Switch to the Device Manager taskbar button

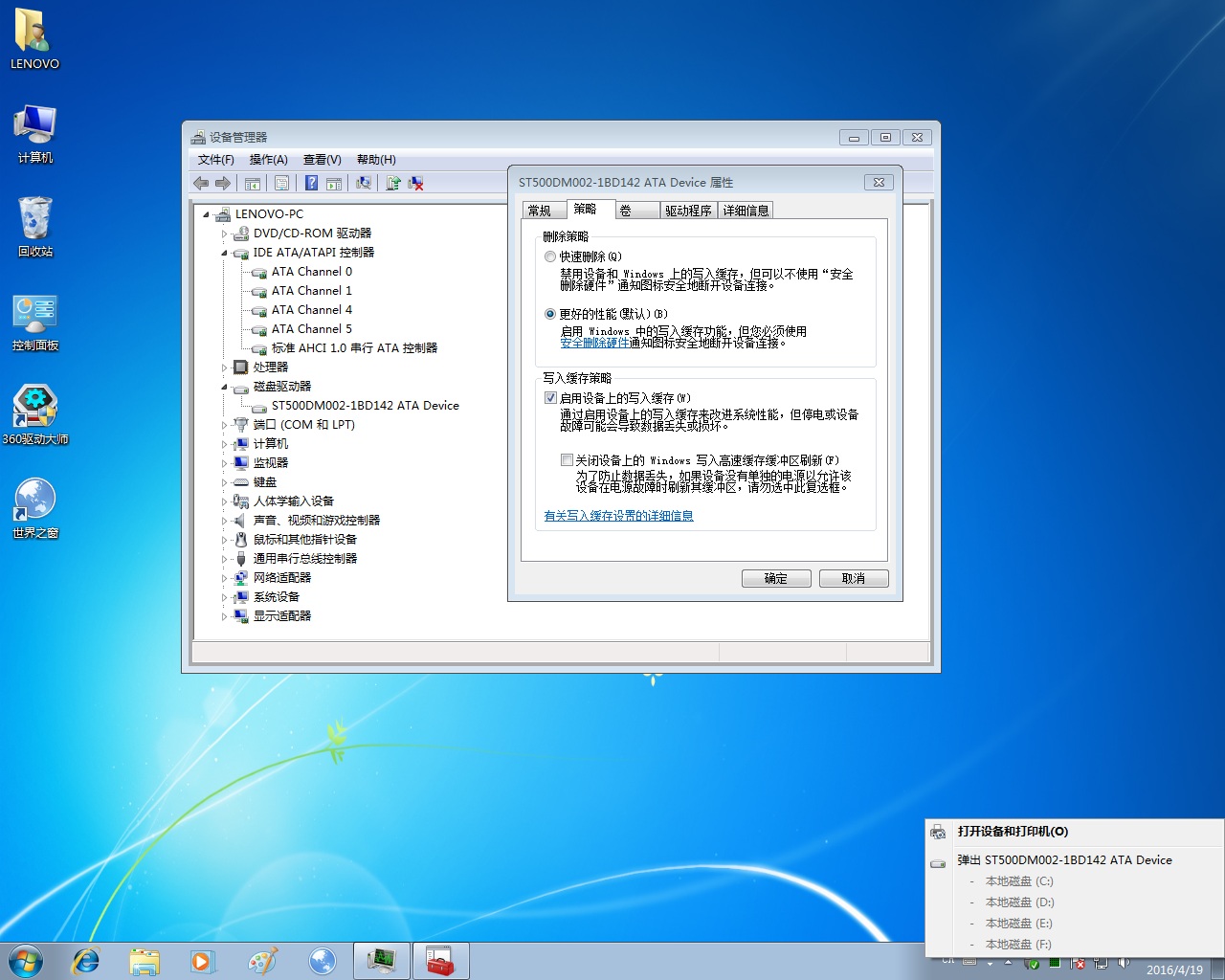(382, 961)
